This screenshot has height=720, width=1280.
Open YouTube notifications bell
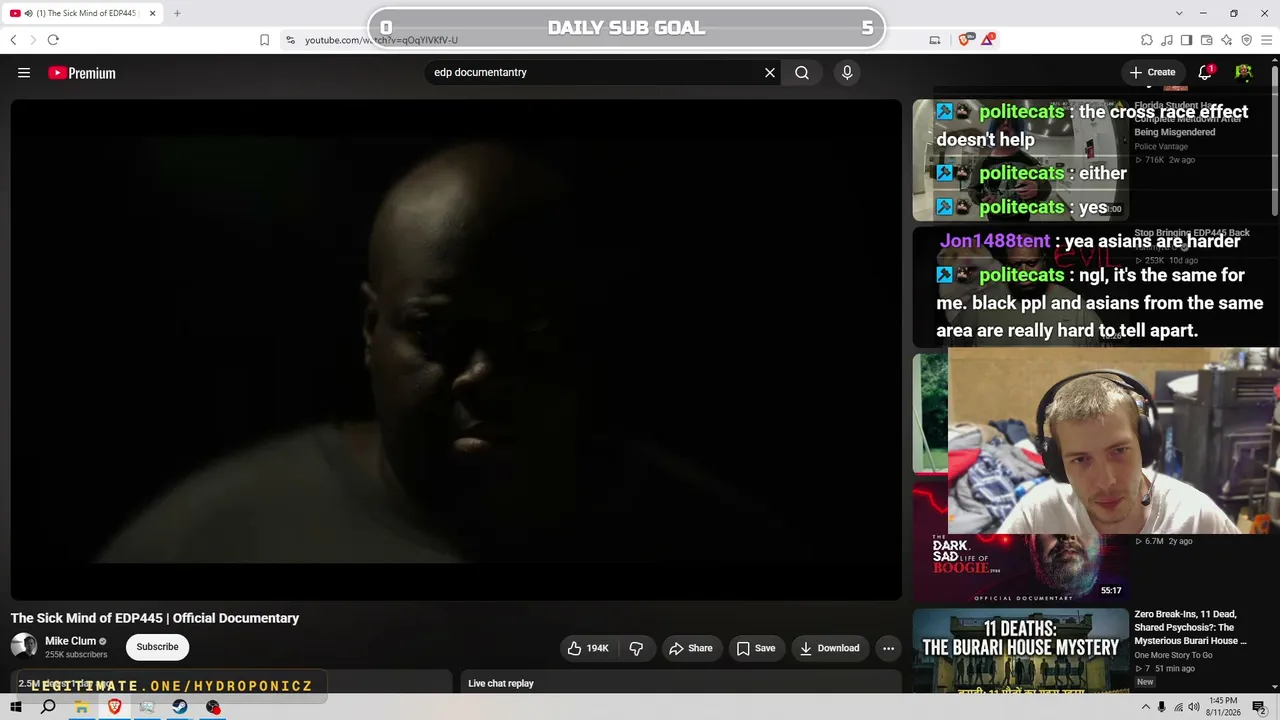tap(1205, 73)
